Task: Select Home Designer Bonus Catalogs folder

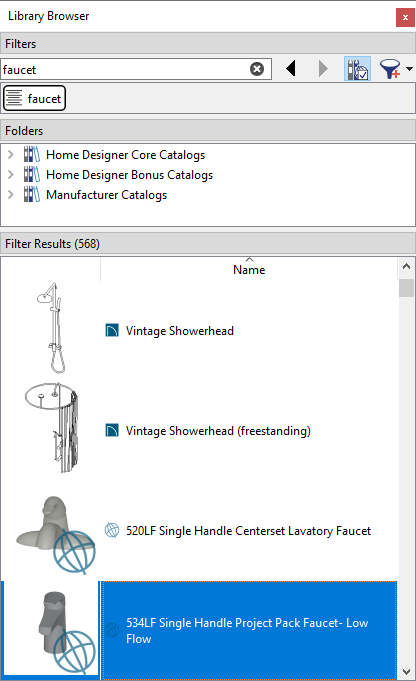Action: tap(129, 175)
